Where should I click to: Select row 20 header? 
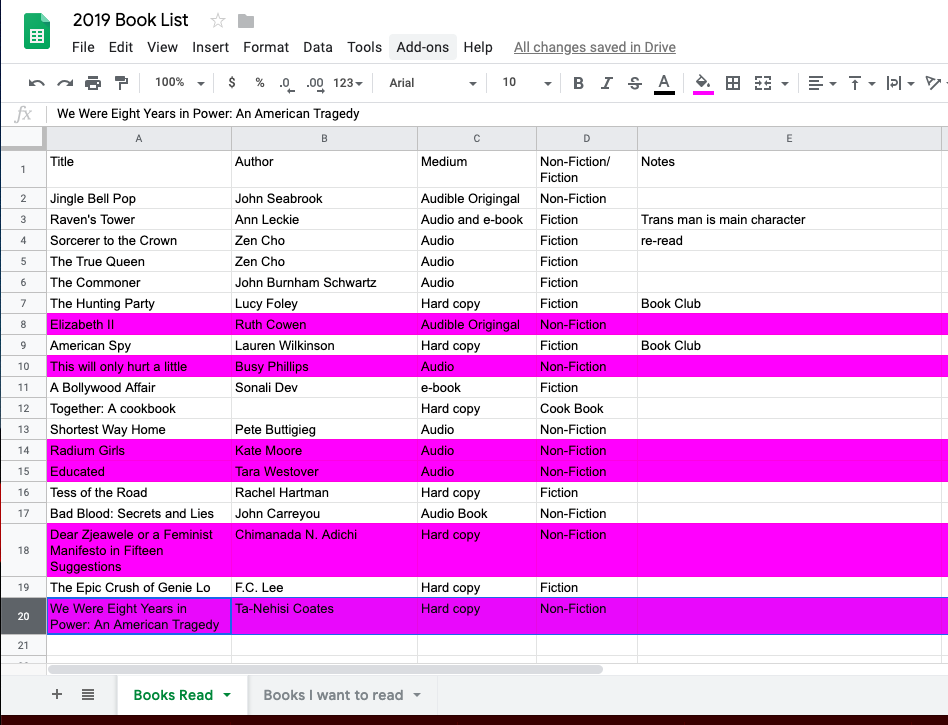click(x=23, y=616)
